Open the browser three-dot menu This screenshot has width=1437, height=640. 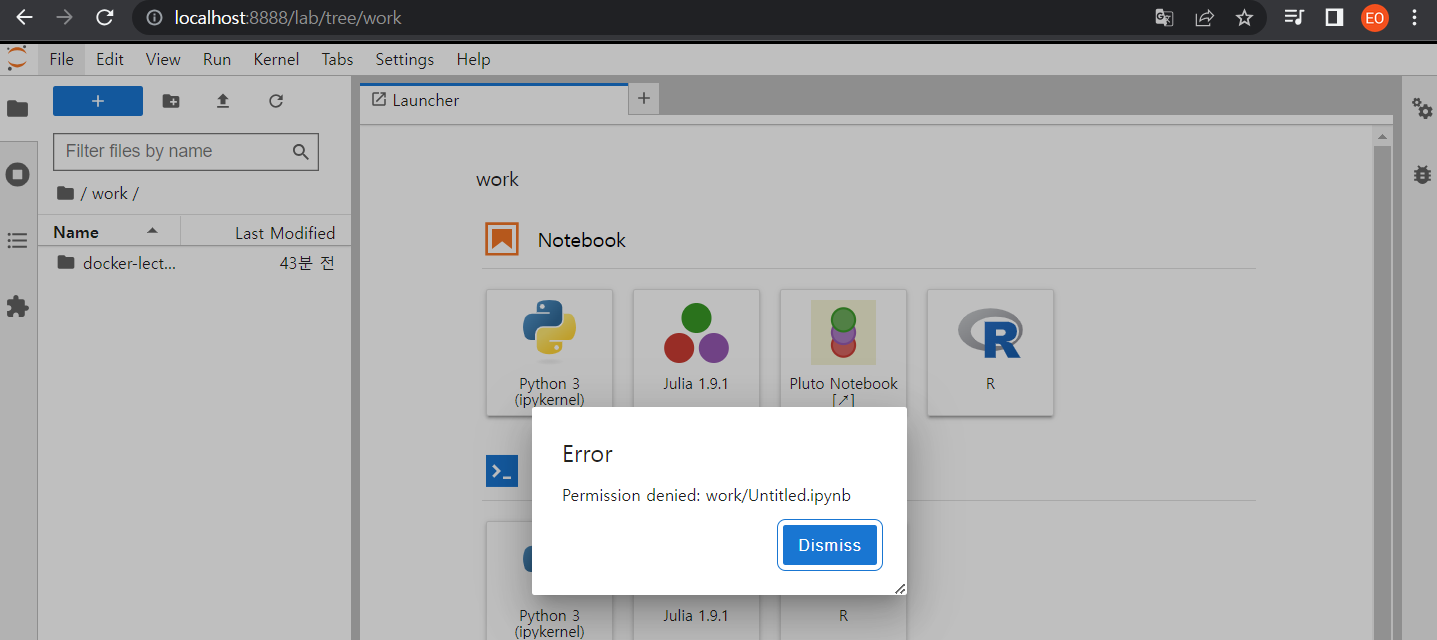point(1414,18)
